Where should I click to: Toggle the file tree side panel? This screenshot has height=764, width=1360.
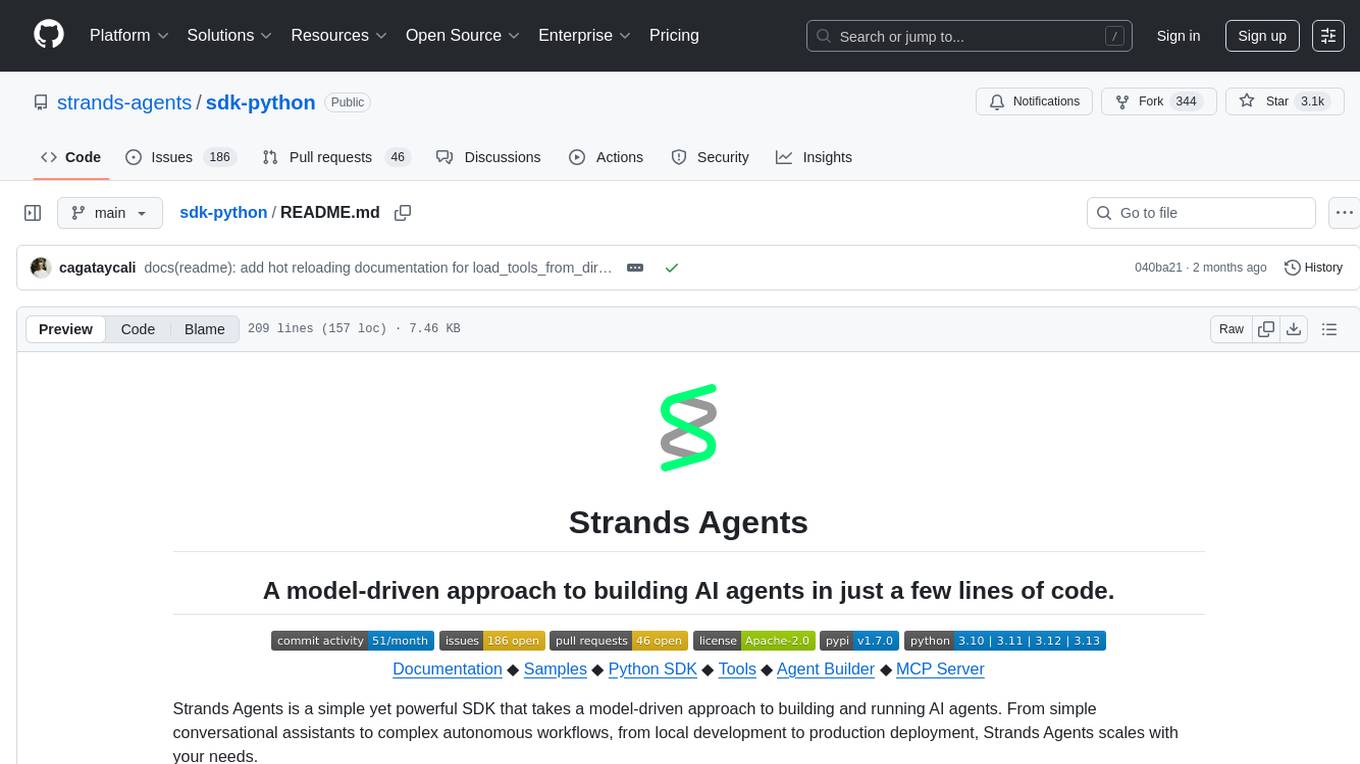(x=33, y=213)
